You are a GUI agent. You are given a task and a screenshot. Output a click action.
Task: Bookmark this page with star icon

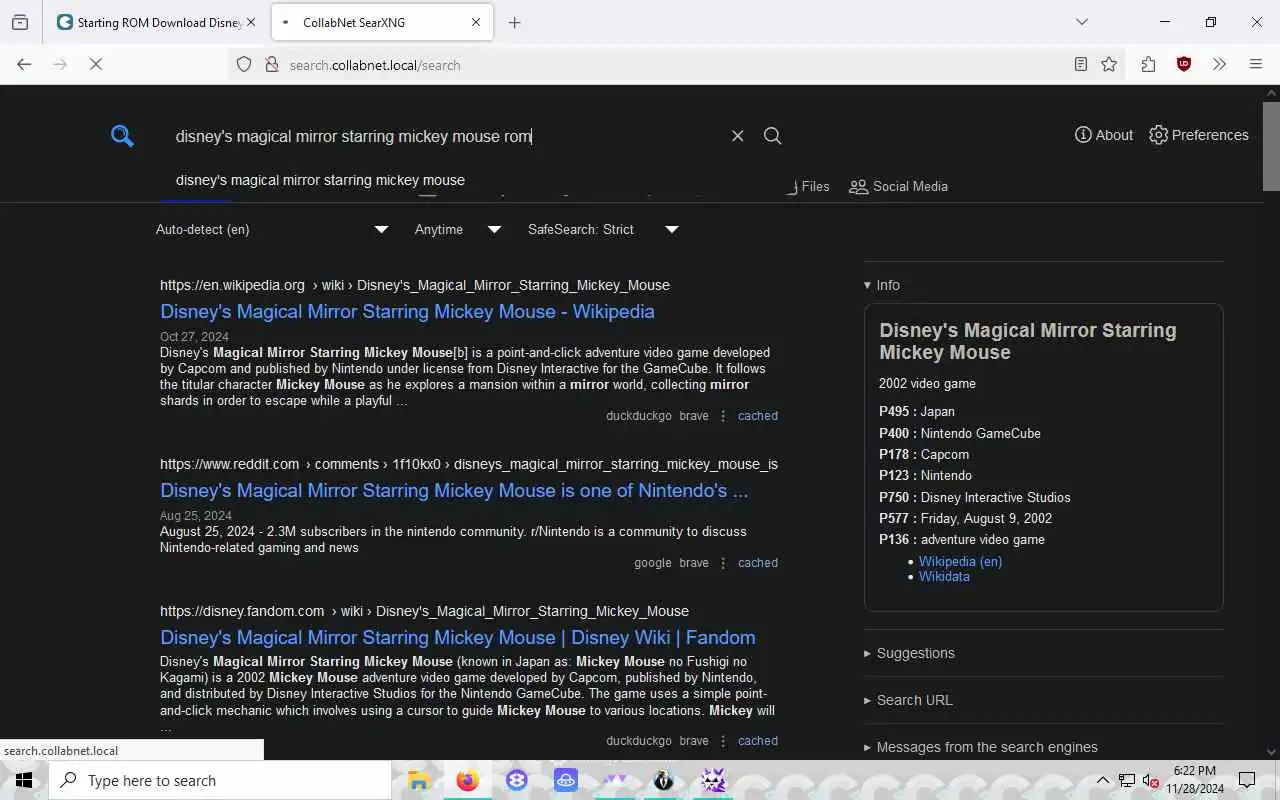[1109, 64]
